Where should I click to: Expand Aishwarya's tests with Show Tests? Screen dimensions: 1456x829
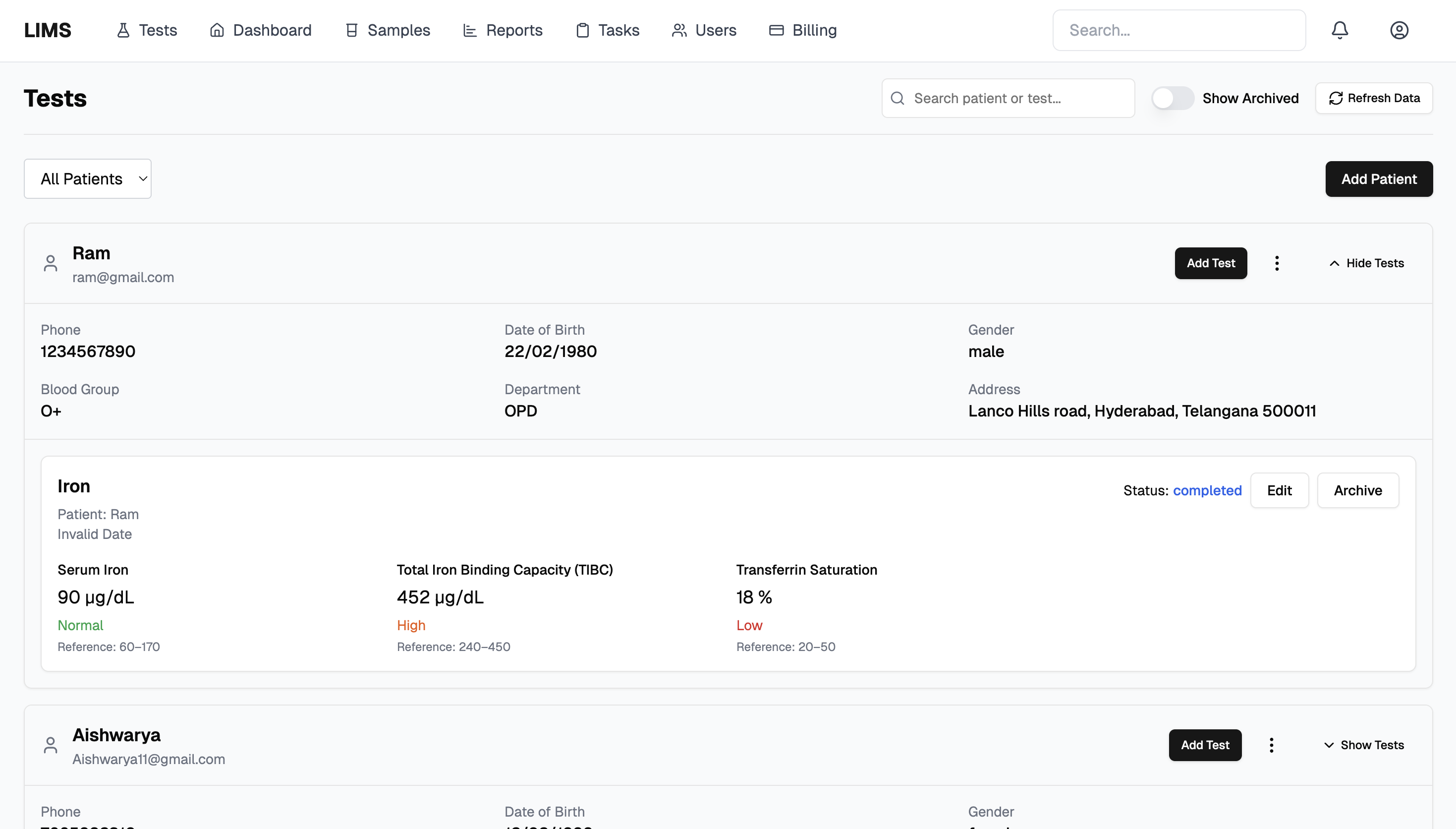click(1363, 745)
